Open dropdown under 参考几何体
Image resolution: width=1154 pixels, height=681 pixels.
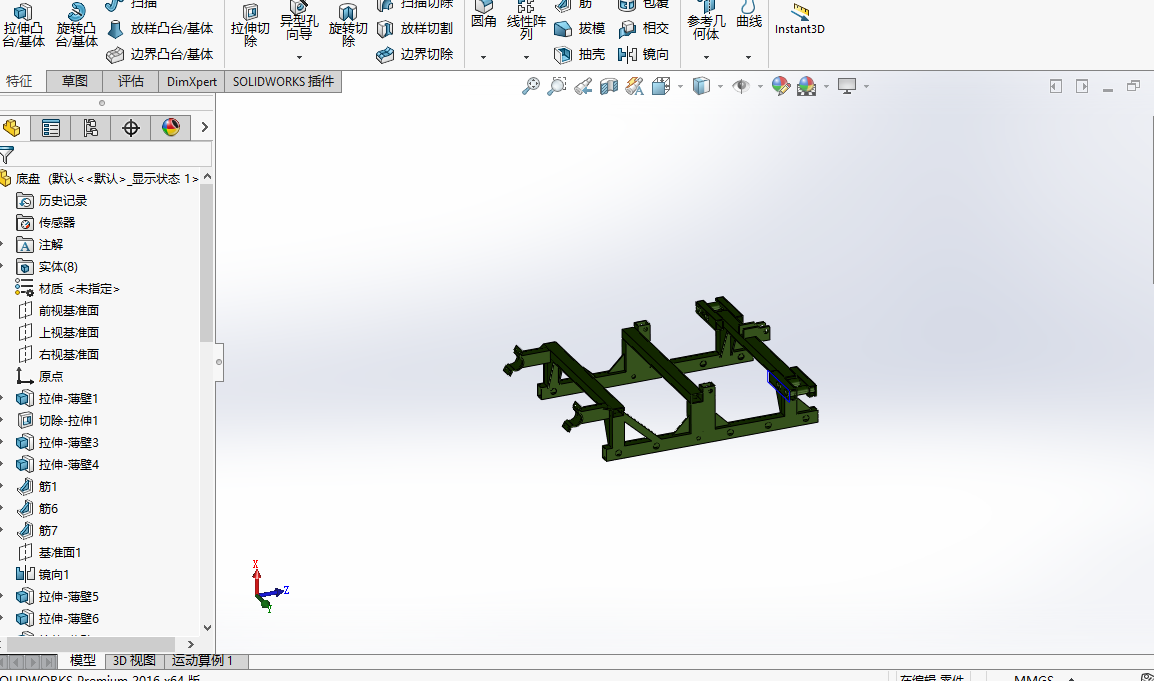pos(706,57)
